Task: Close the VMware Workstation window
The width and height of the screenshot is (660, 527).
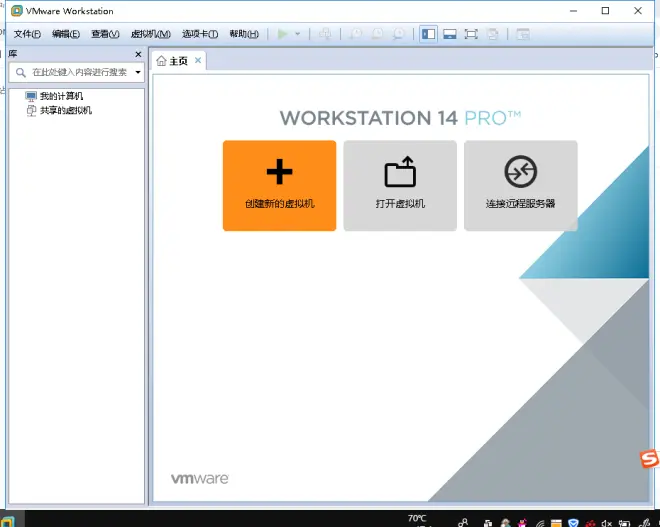Action: point(638,11)
